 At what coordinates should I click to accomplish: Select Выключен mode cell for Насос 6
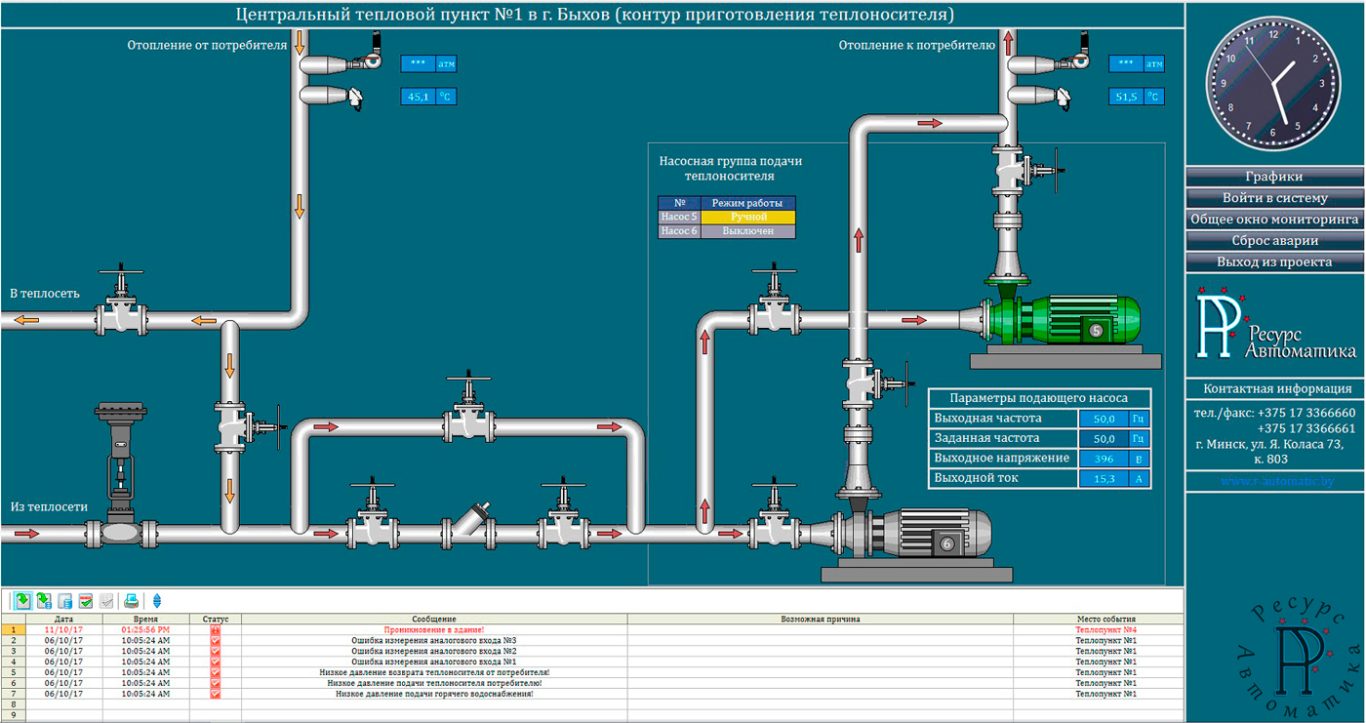748,231
